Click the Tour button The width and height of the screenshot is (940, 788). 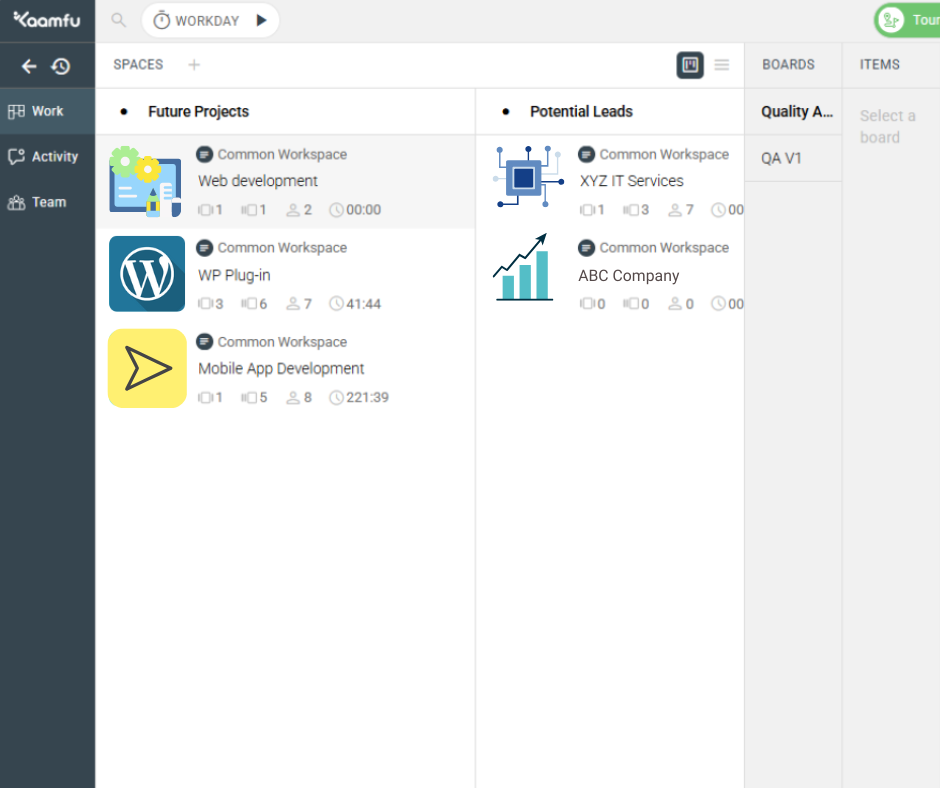click(908, 20)
